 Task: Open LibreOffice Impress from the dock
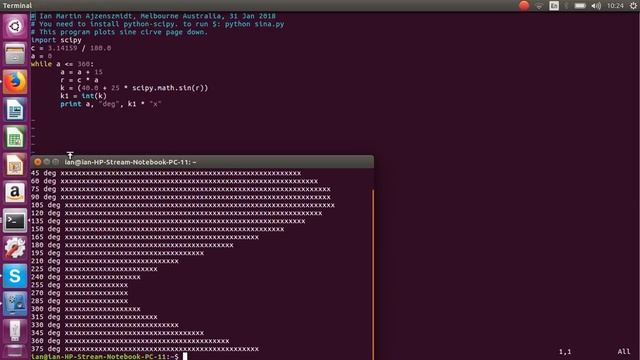pyautogui.click(x=15, y=165)
